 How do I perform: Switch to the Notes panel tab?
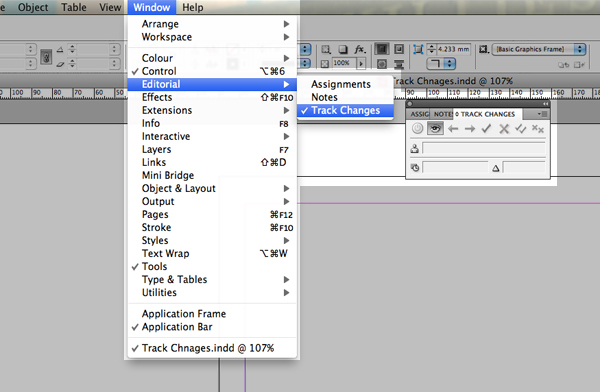(442, 114)
